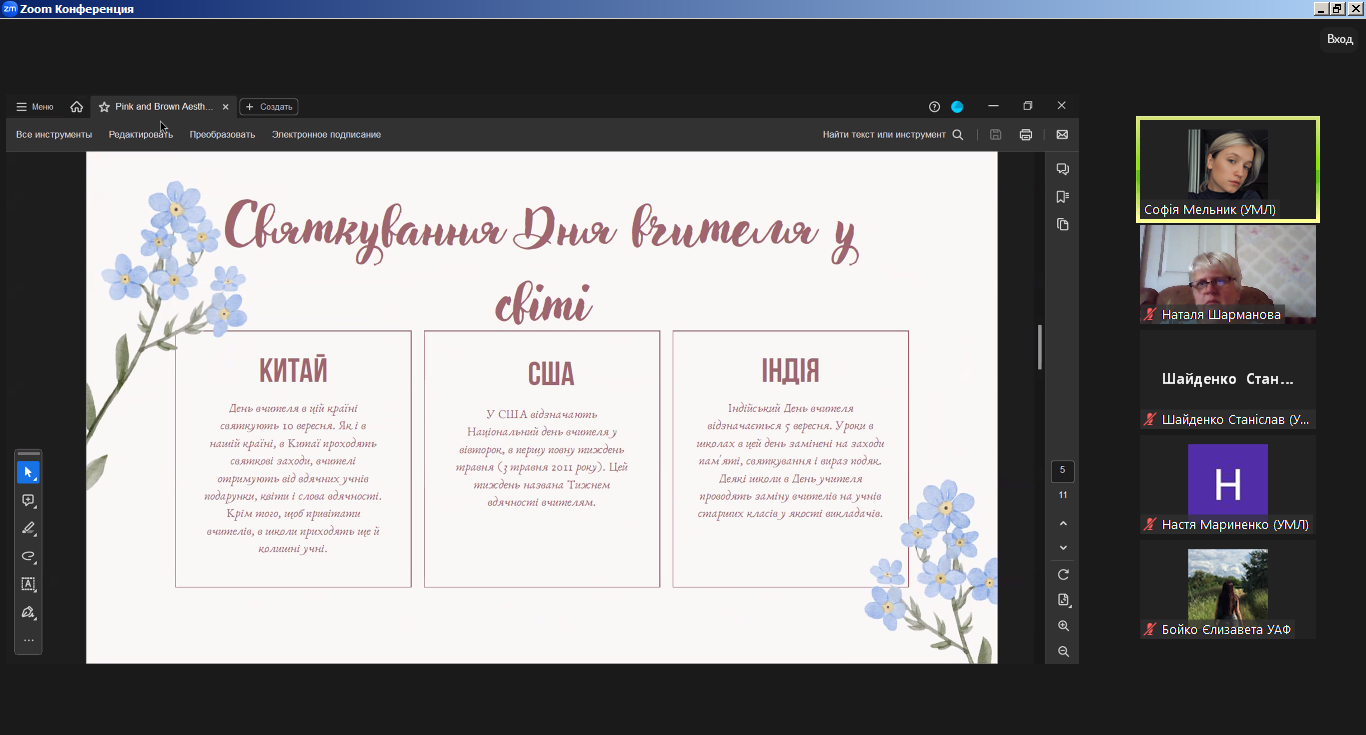This screenshot has height=735, width=1366.
Task: Select Наталя Шарманова video thumbnail
Action: [1228, 274]
